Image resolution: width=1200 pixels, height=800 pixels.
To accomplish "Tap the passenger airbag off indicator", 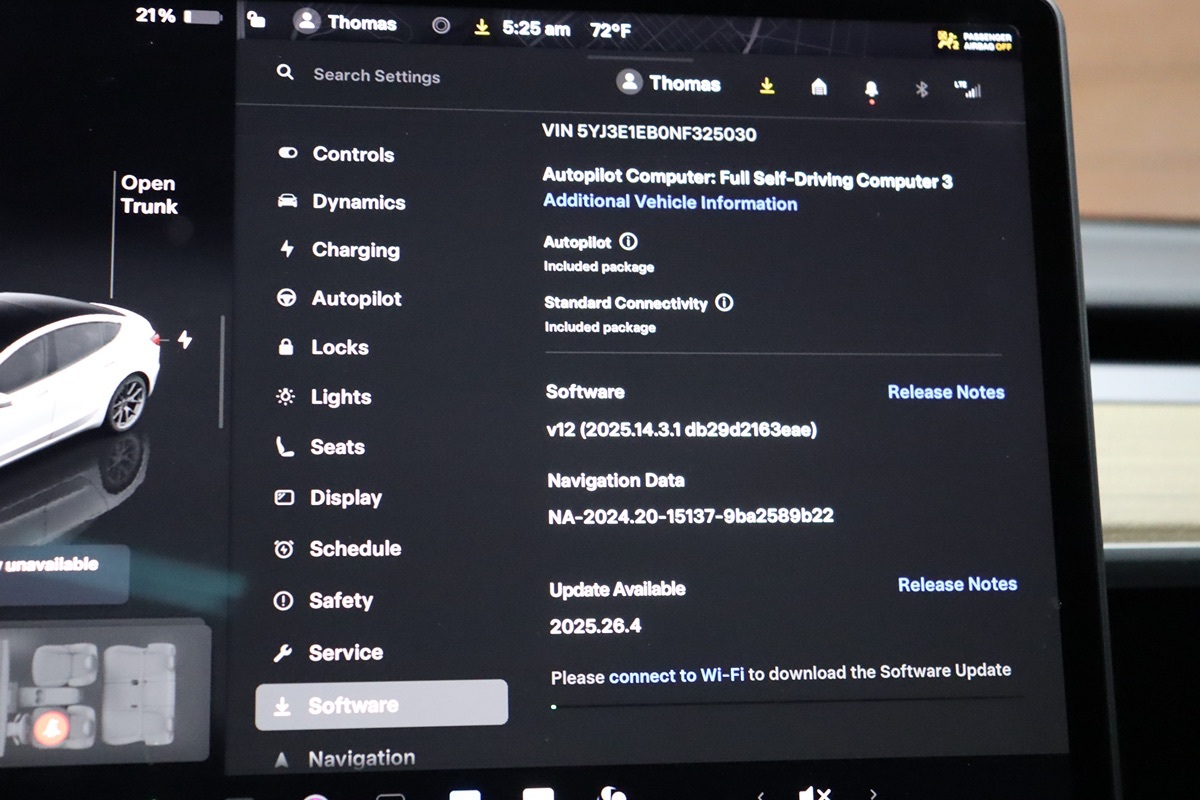I will click(974, 40).
